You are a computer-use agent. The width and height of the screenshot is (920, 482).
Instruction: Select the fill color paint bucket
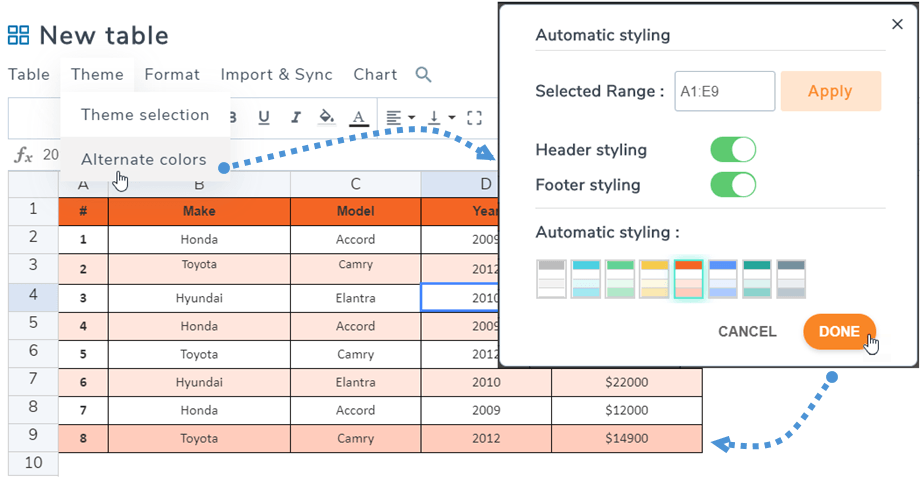pyautogui.click(x=326, y=118)
